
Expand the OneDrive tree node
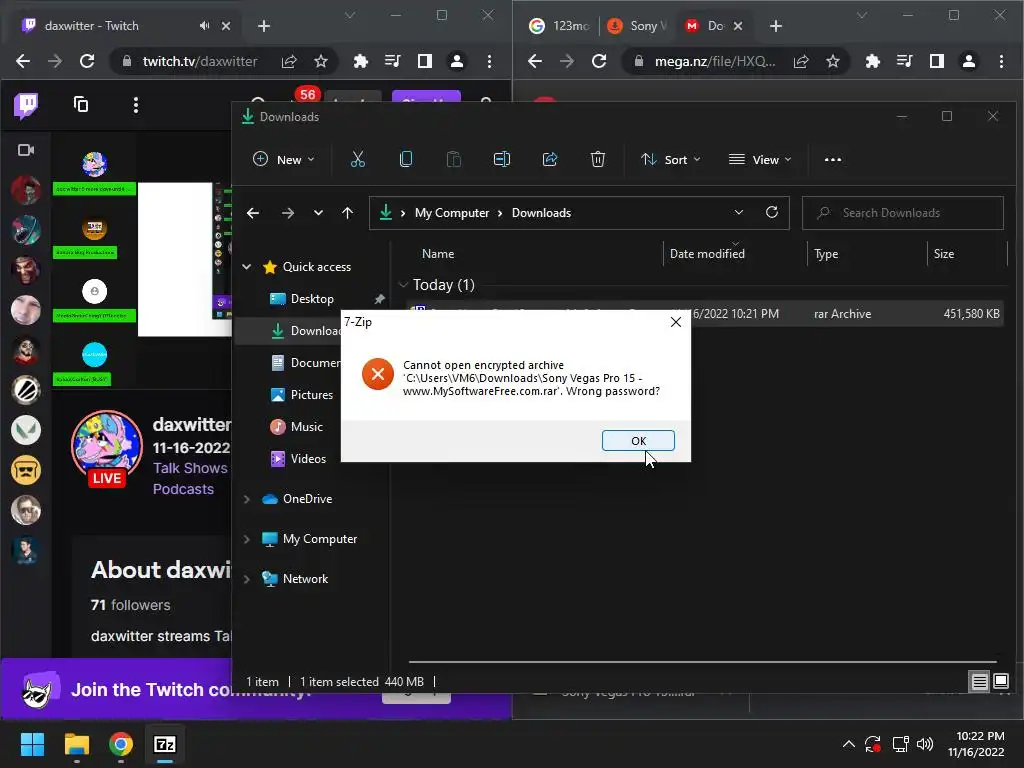[247, 499]
